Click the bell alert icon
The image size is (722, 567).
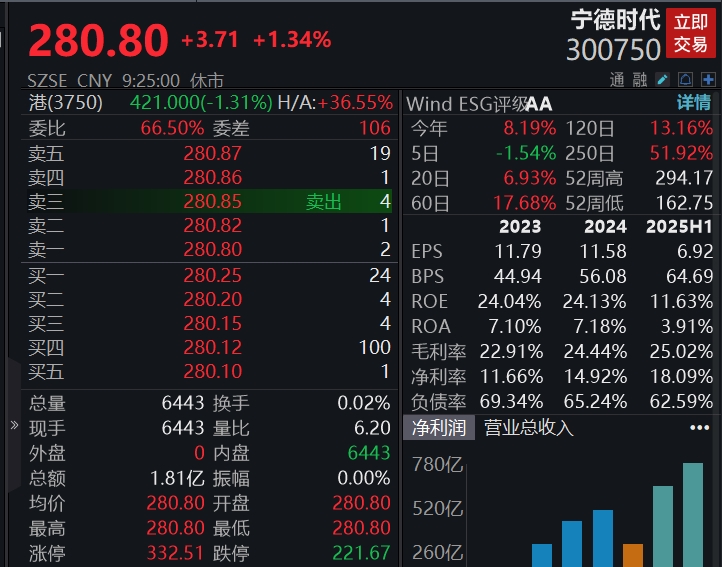(685, 80)
